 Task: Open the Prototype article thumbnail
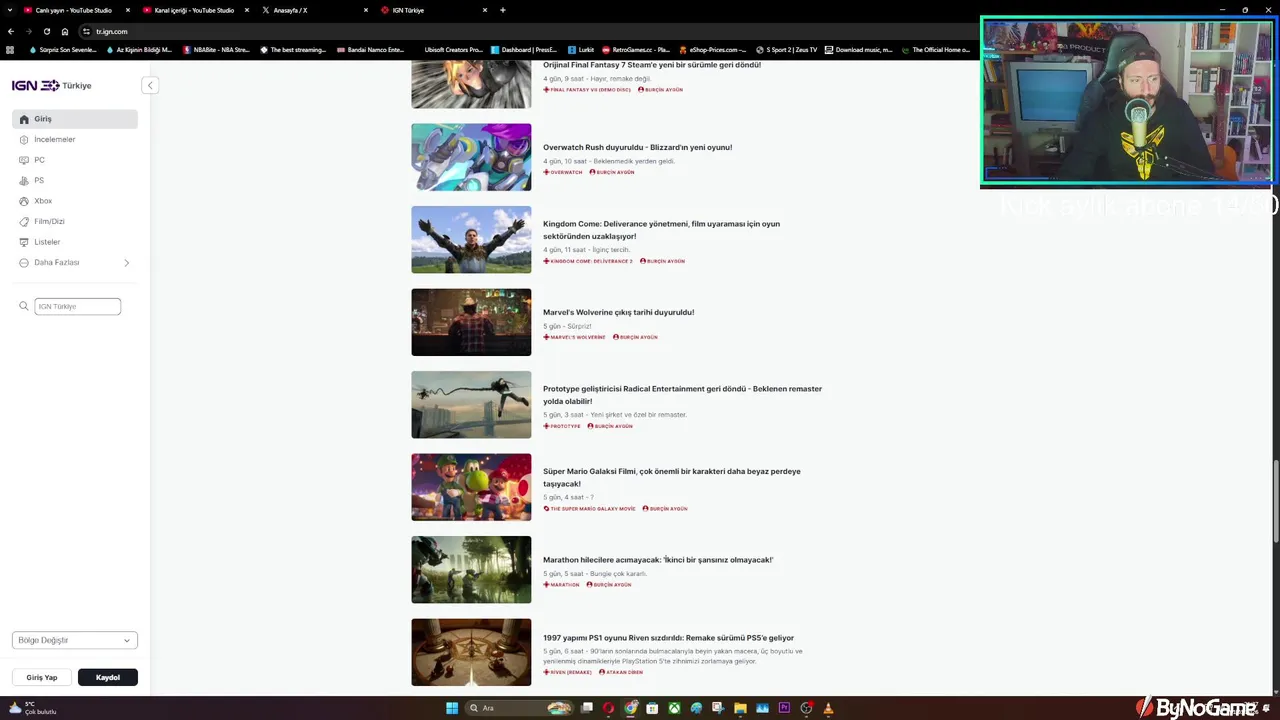(x=471, y=405)
